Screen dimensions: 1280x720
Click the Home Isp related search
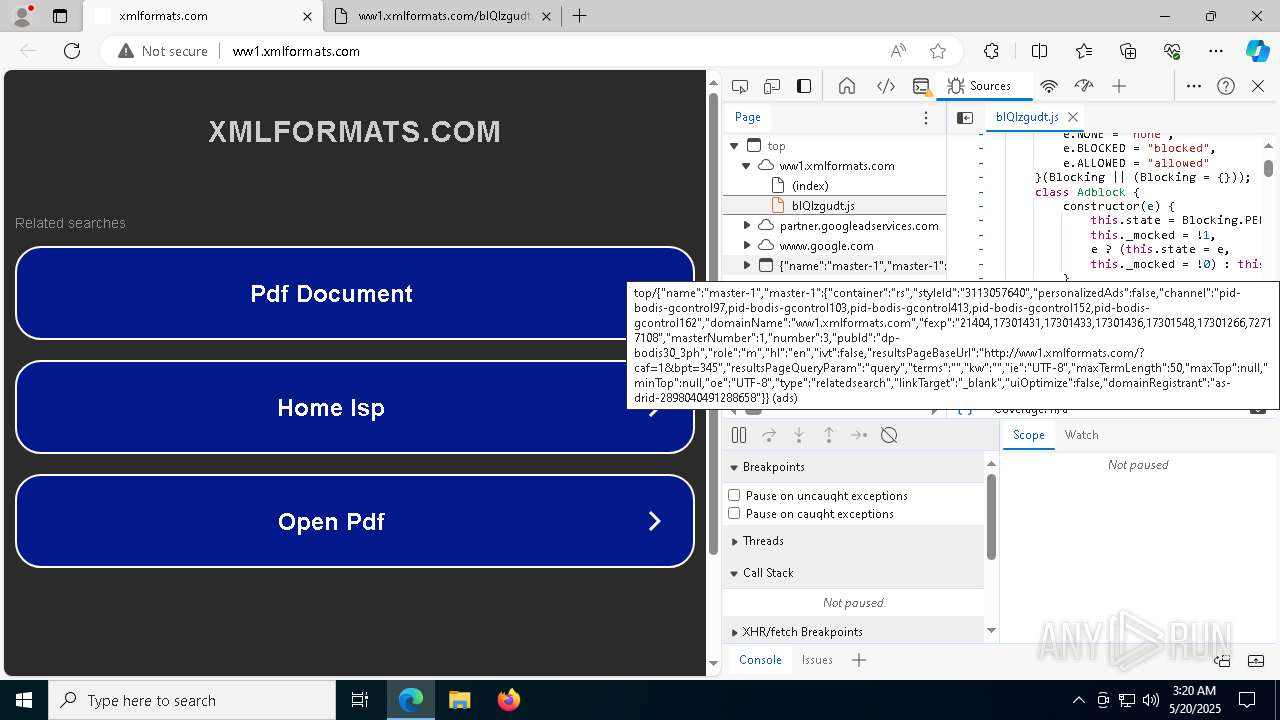point(355,407)
